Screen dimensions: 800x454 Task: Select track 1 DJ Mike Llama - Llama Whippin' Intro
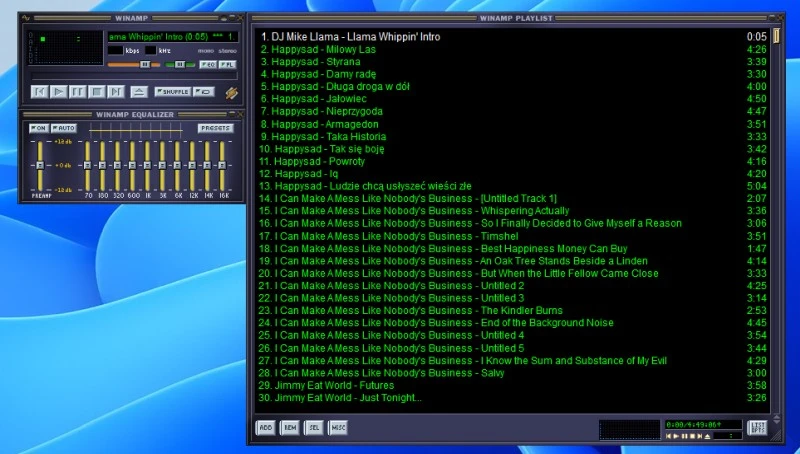[512, 37]
